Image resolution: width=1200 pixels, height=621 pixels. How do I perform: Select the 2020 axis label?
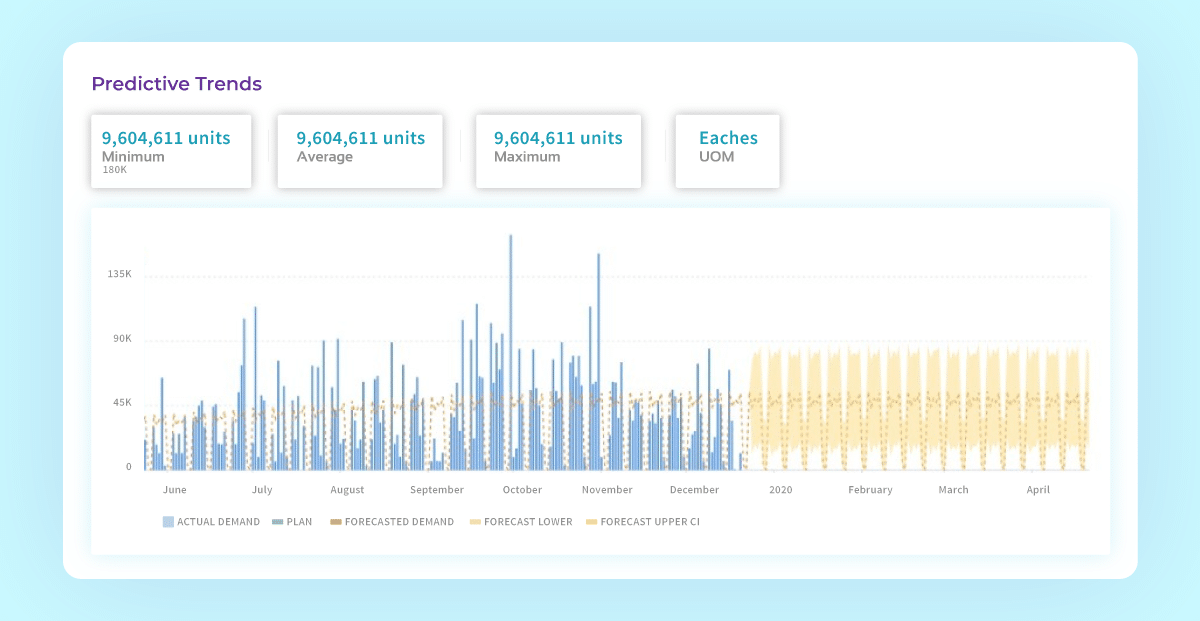pos(780,489)
